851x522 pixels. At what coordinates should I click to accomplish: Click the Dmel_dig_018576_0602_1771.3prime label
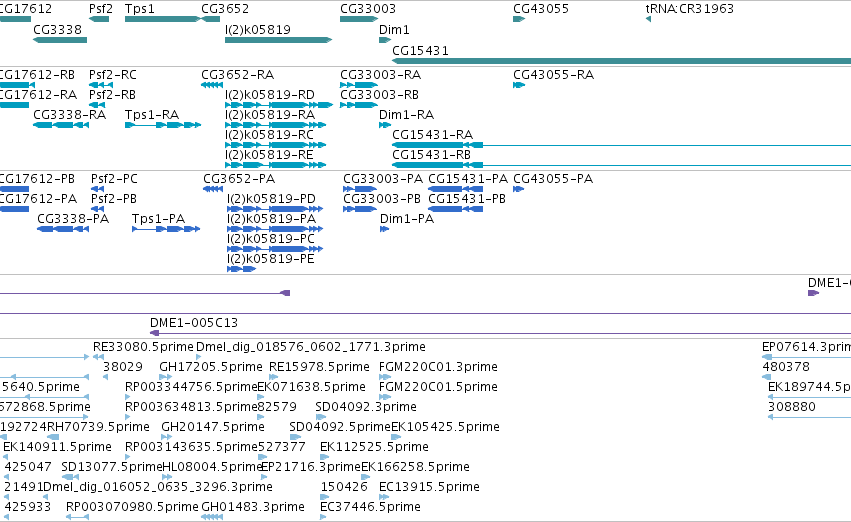(x=310, y=347)
